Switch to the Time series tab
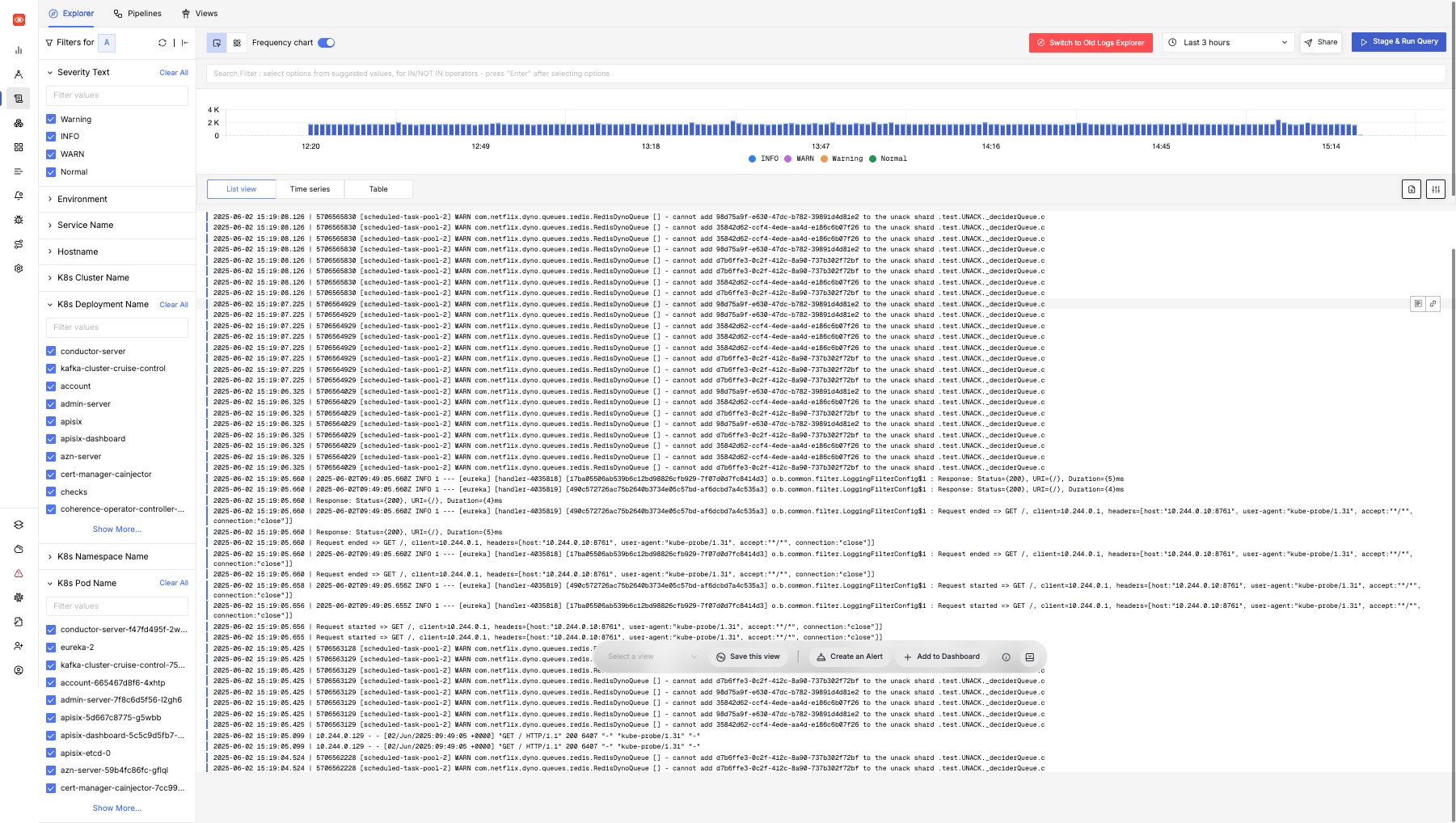Screen dimensions: 1456x823 [x=310, y=189]
